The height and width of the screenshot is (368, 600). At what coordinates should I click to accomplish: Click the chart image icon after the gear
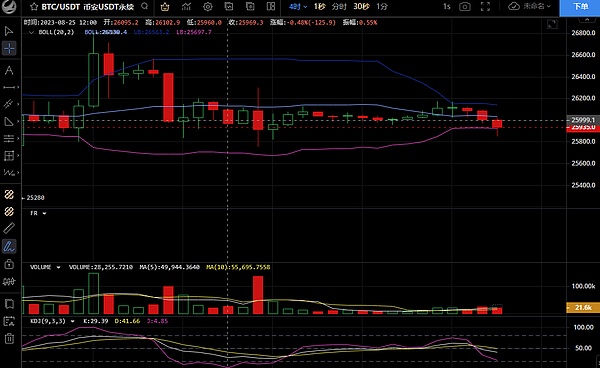coord(229,7)
